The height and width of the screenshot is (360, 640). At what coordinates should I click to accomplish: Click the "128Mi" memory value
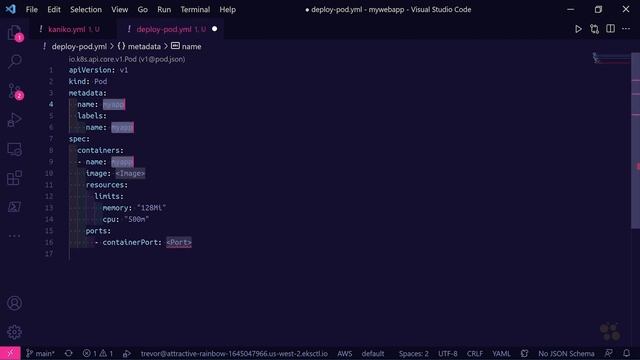pos(151,208)
